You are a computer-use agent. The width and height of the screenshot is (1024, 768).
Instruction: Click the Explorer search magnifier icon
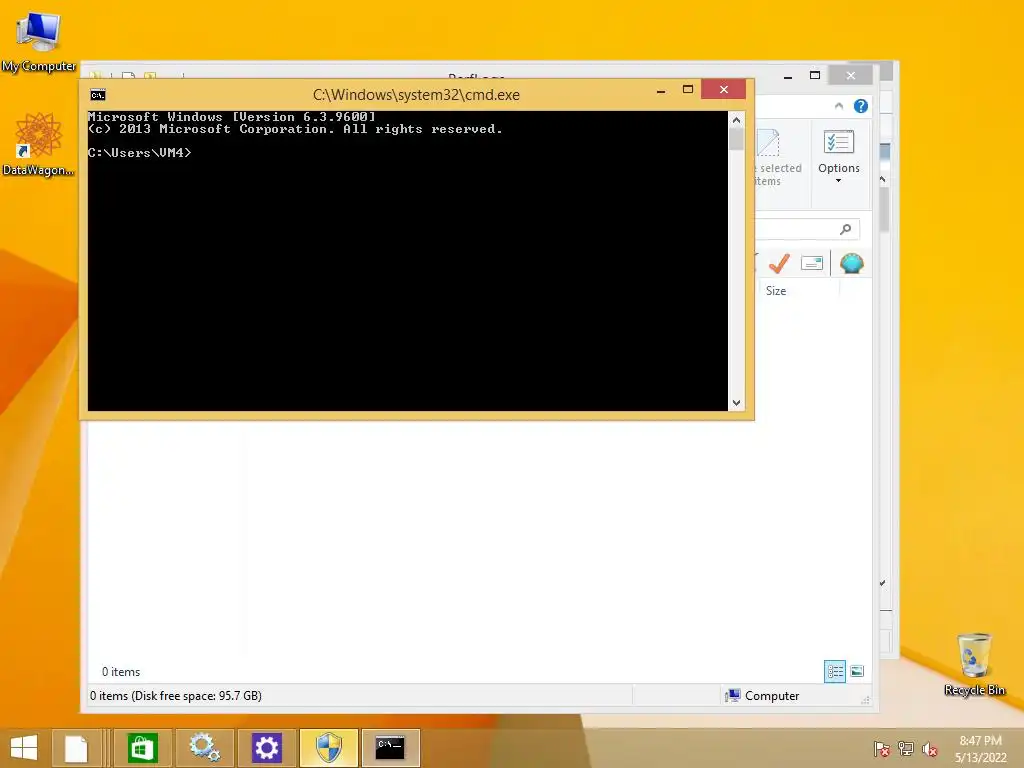[x=846, y=229]
